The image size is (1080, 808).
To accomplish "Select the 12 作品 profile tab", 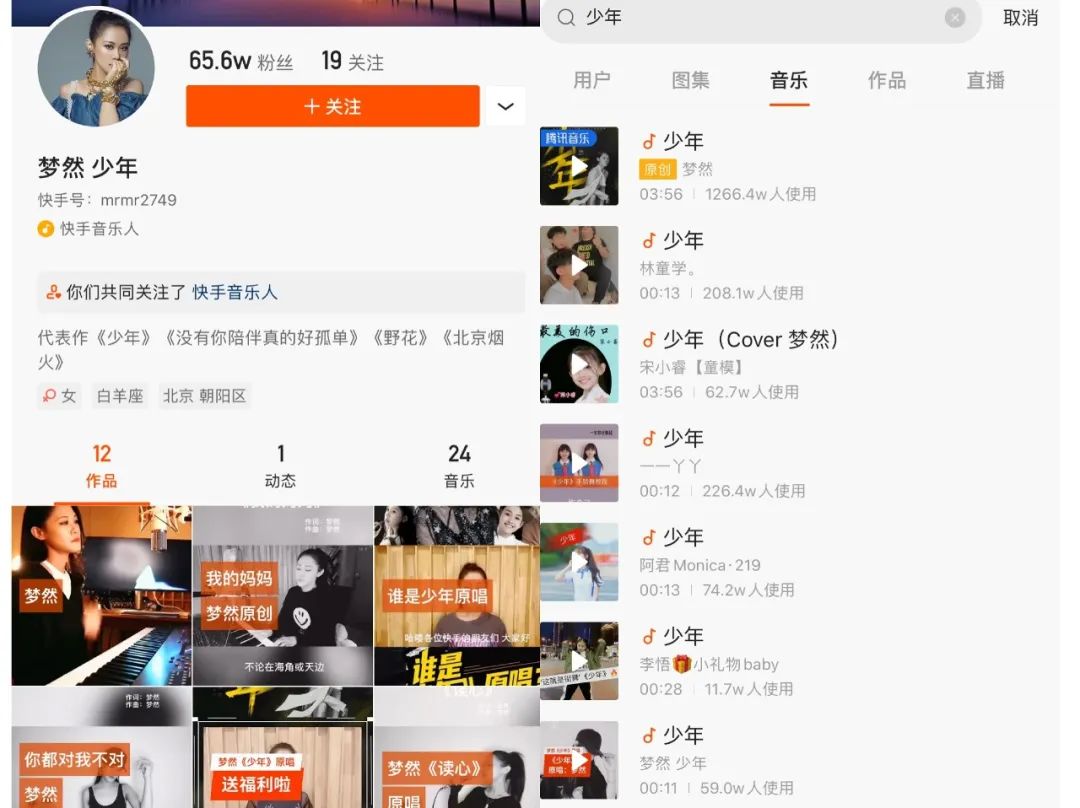I will click(x=101, y=466).
